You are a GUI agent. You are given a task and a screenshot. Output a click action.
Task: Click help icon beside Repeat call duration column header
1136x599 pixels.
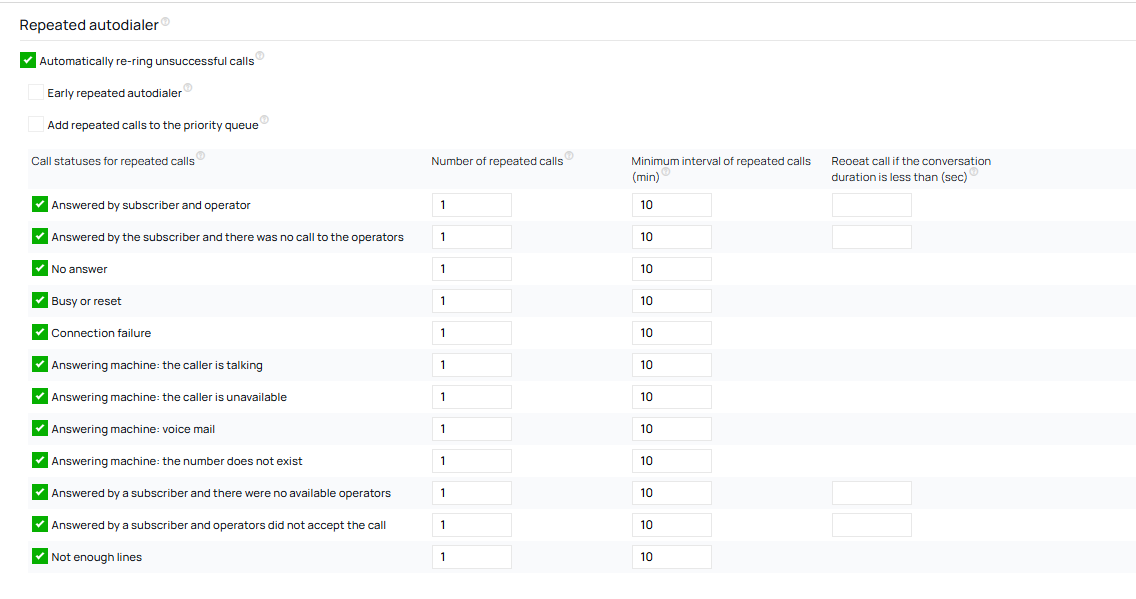(x=973, y=172)
